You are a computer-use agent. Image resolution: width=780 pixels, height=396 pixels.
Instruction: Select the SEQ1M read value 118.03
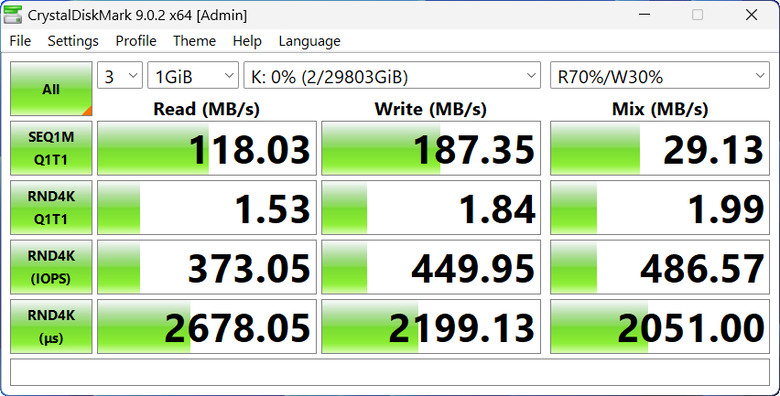point(207,148)
